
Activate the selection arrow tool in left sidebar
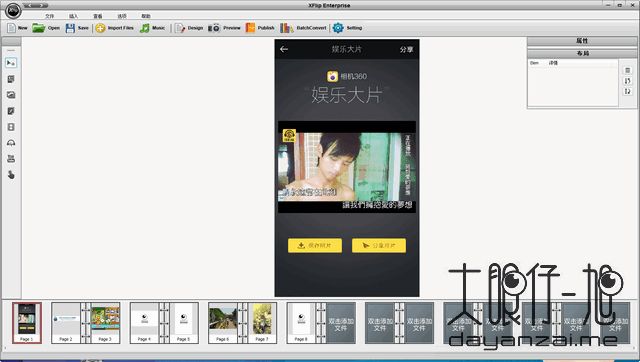[11, 63]
